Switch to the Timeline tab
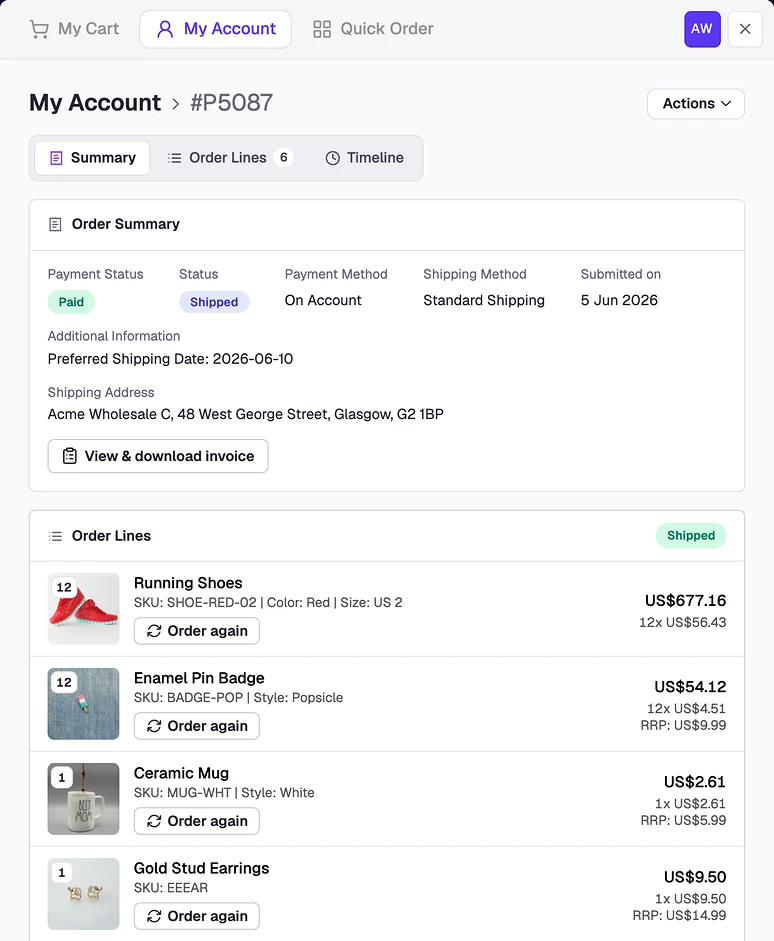This screenshot has width=774, height=941. click(365, 158)
